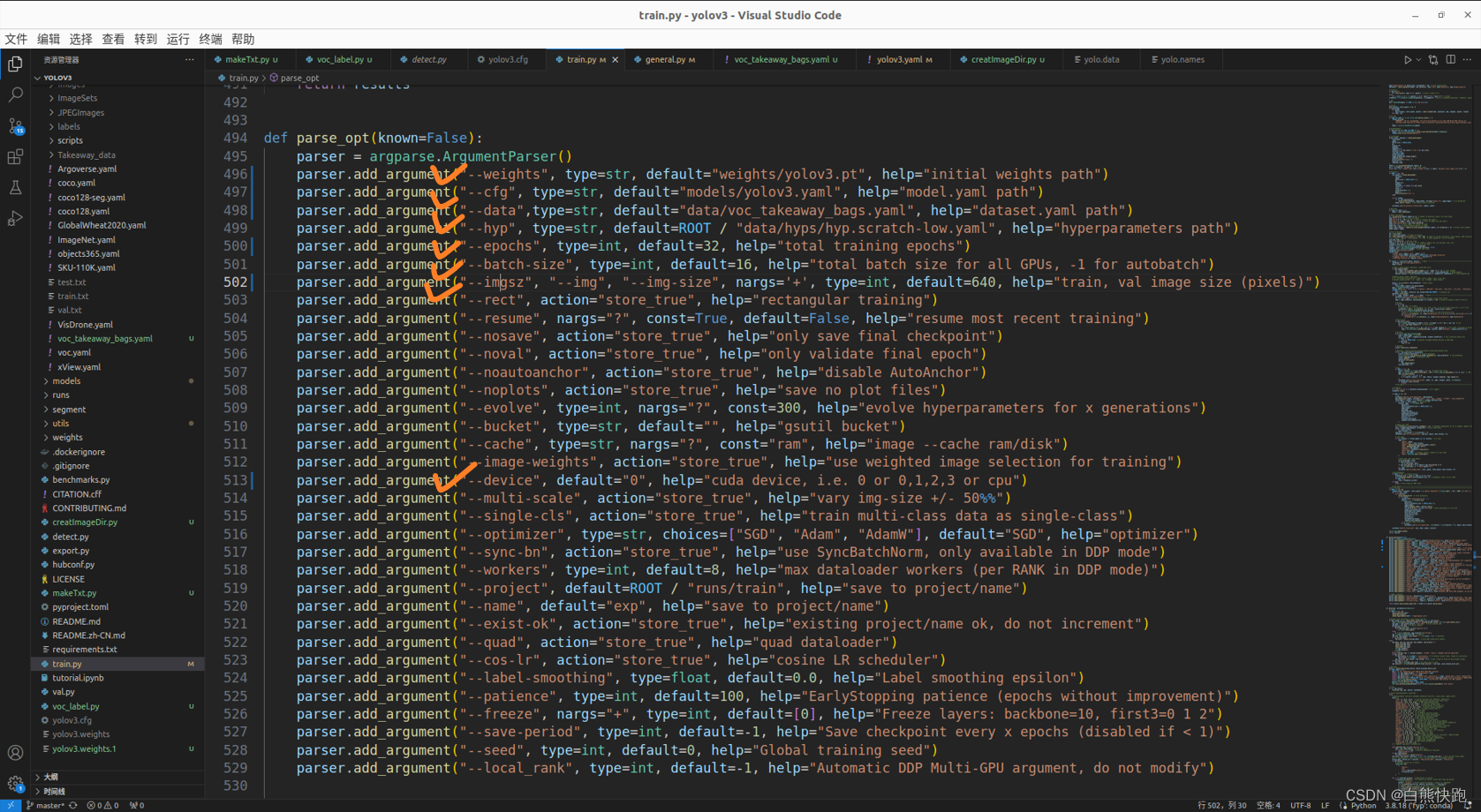Open the 查看 (View) menu

[113, 39]
